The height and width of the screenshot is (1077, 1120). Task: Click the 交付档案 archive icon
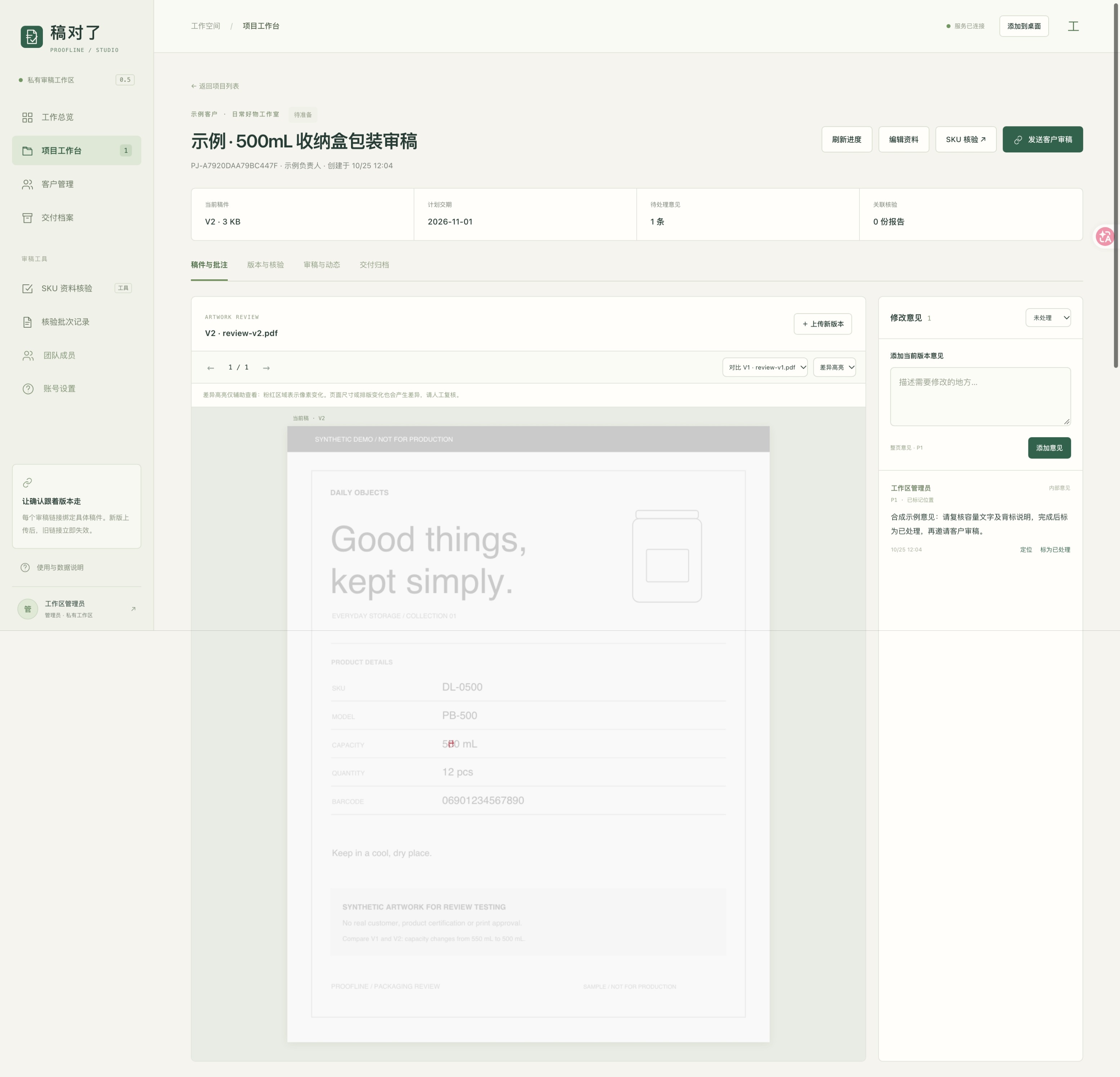tap(27, 218)
